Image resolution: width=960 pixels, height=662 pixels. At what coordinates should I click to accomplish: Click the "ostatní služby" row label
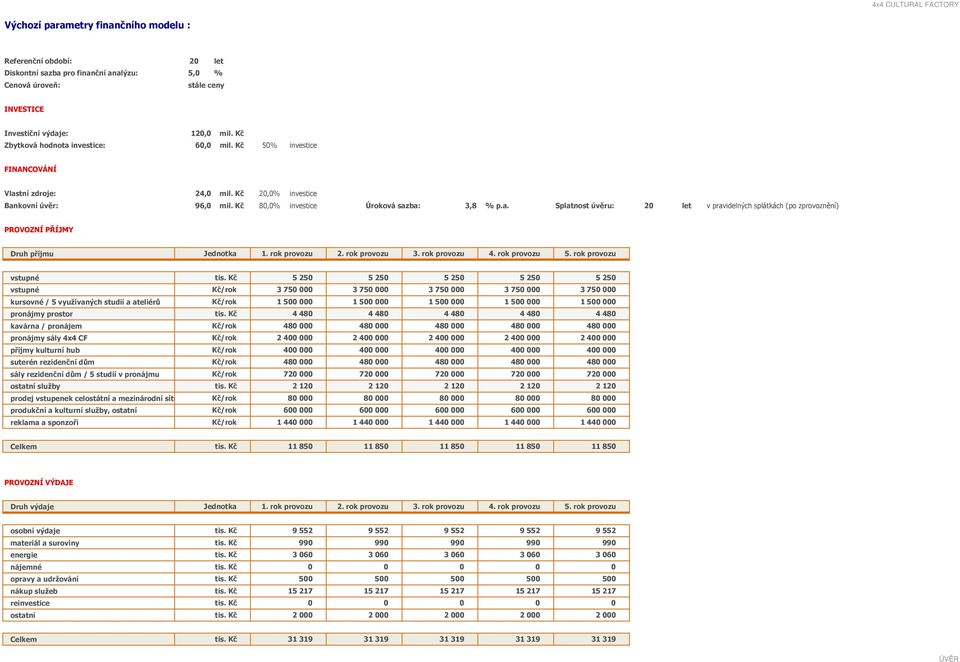coord(35,386)
